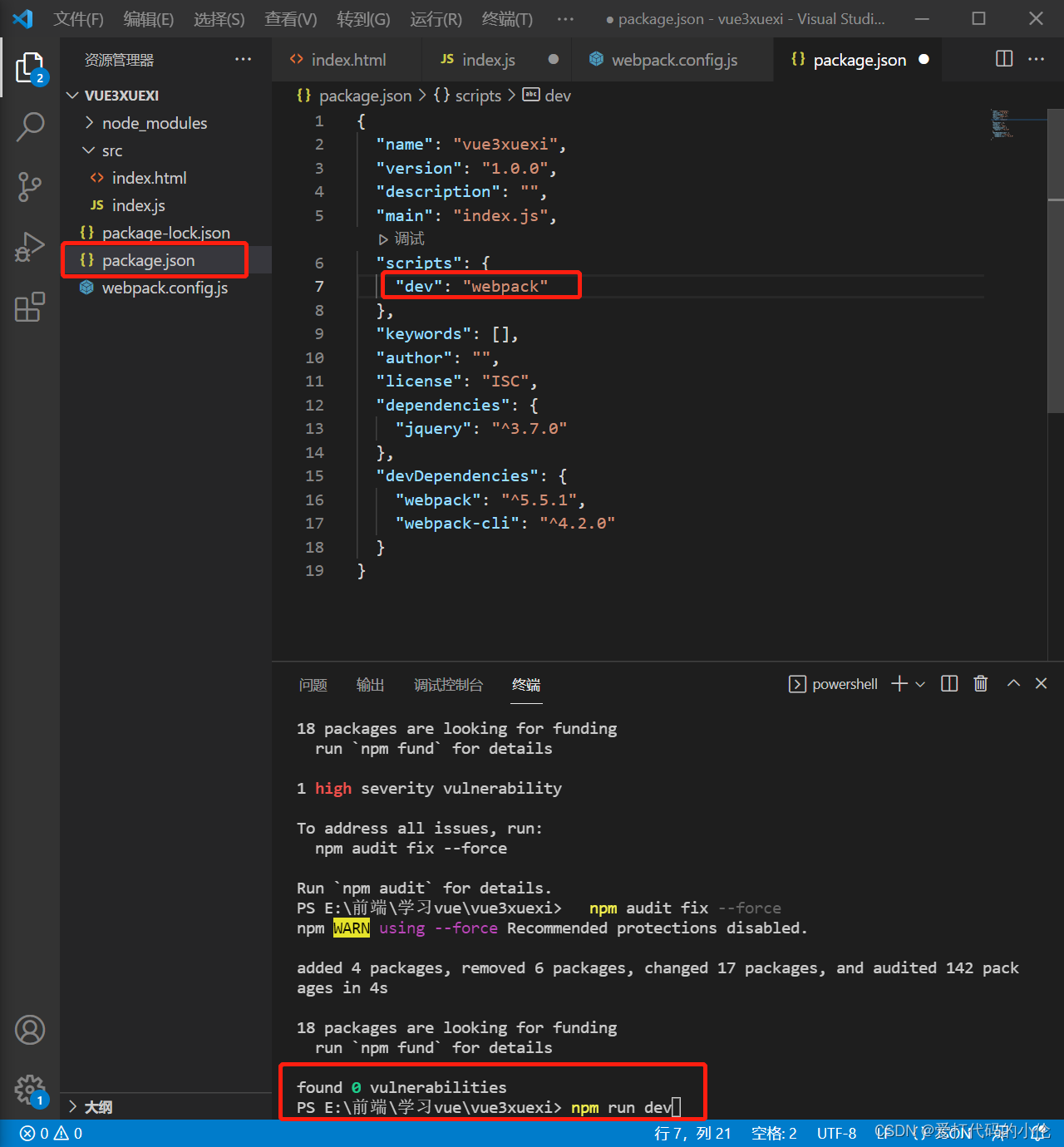Open the 终端(T) menu

click(x=507, y=19)
